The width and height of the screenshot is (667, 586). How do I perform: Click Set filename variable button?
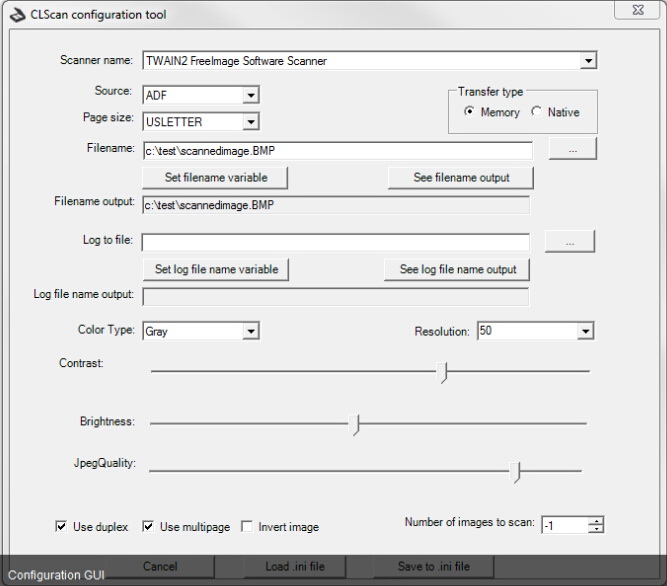point(215,178)
